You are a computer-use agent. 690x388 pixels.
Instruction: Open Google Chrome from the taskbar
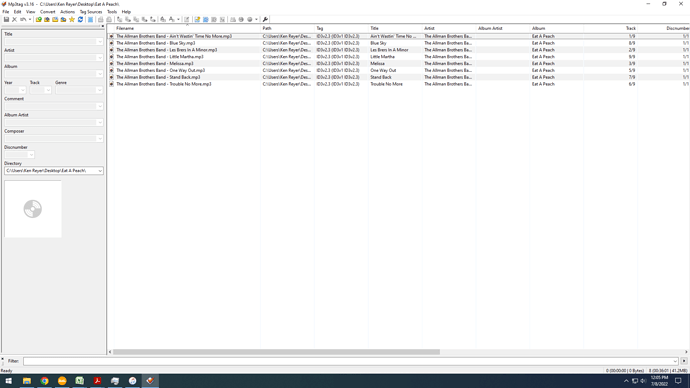point(44,381)
